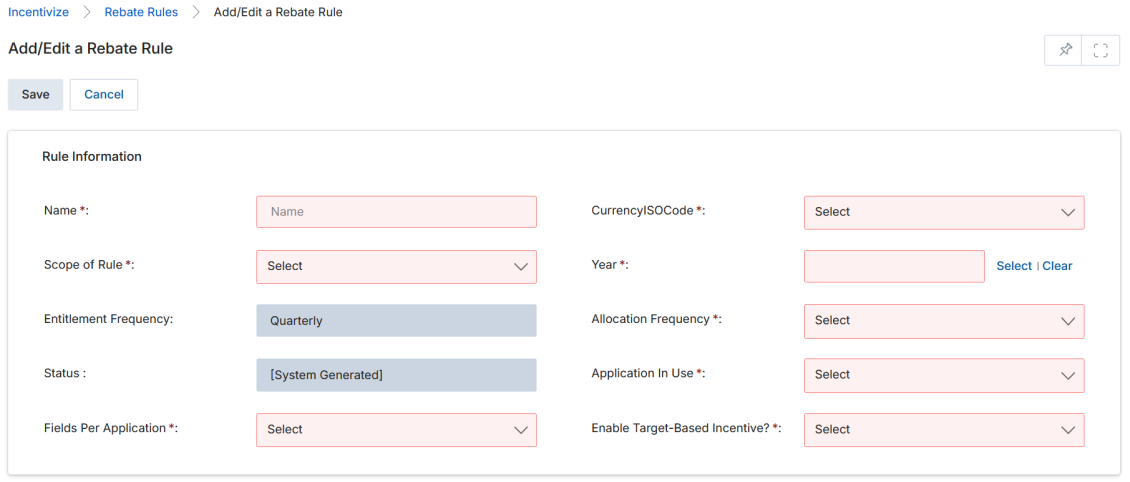Click the Entitlement Frequency label
The width and height of the screenshot is (1130, 482).
click(x=109, y=319)
